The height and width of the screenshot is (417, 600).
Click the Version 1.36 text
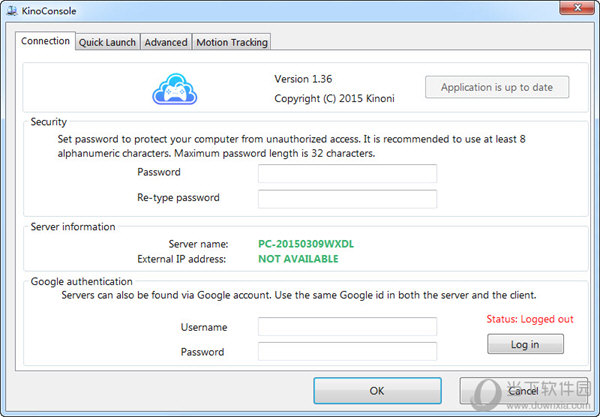[x=303, y=79]
